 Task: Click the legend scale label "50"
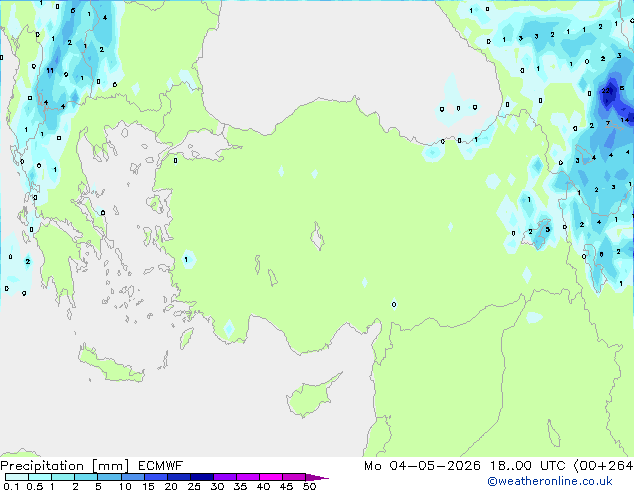pyautogui.click(x=309, y=486)
